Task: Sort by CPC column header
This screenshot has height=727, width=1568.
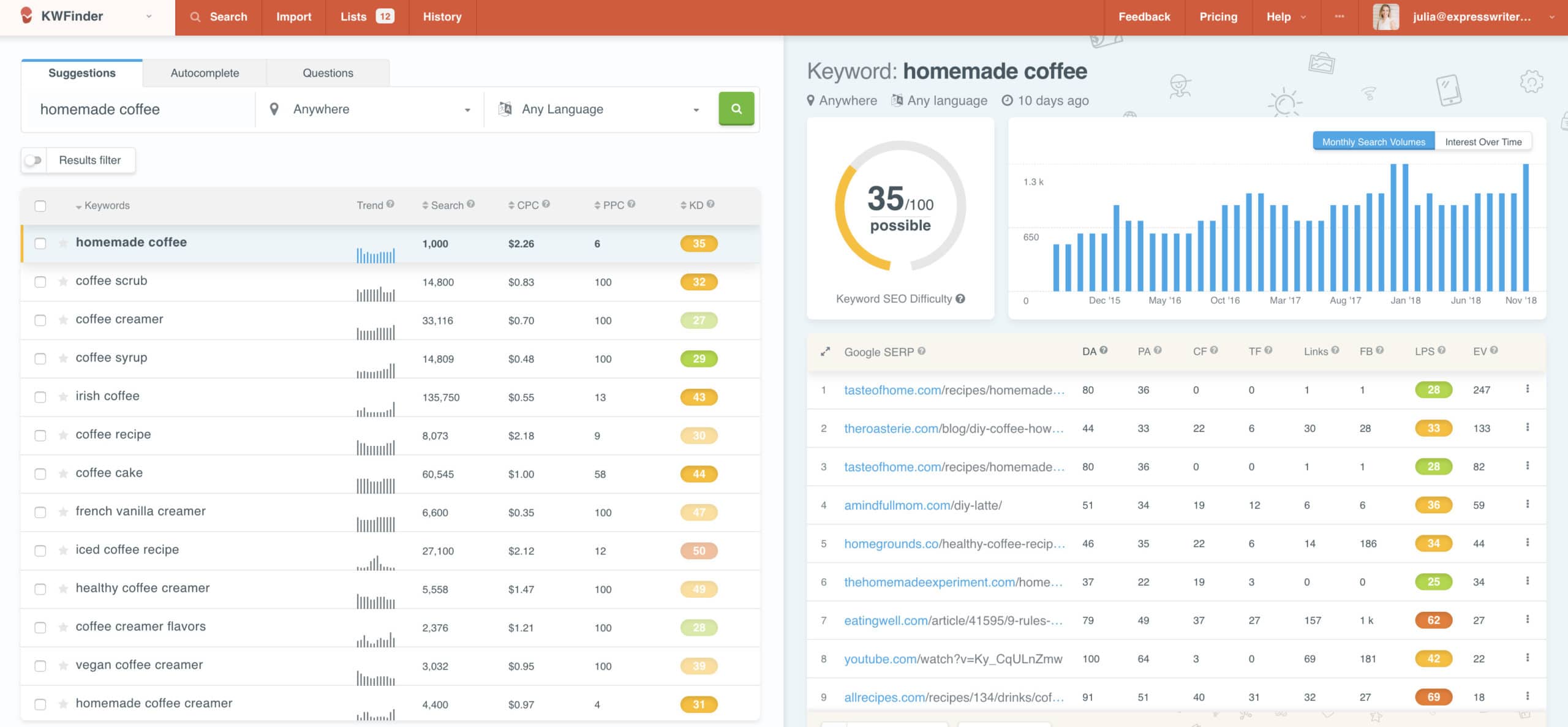Action: tap(524, 205)
